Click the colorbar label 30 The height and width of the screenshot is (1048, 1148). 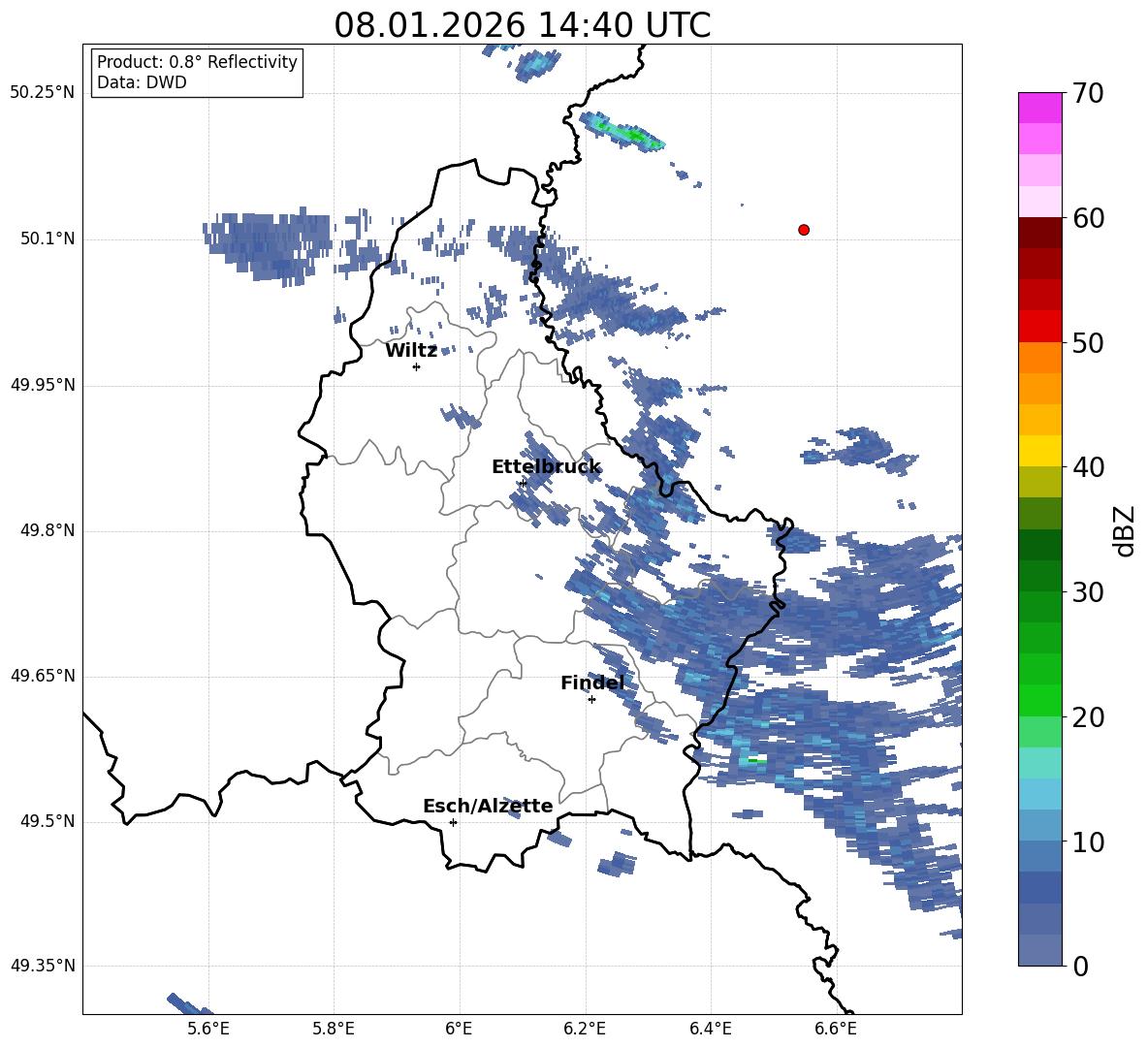pyautogui.click(x=1088, y=592)
